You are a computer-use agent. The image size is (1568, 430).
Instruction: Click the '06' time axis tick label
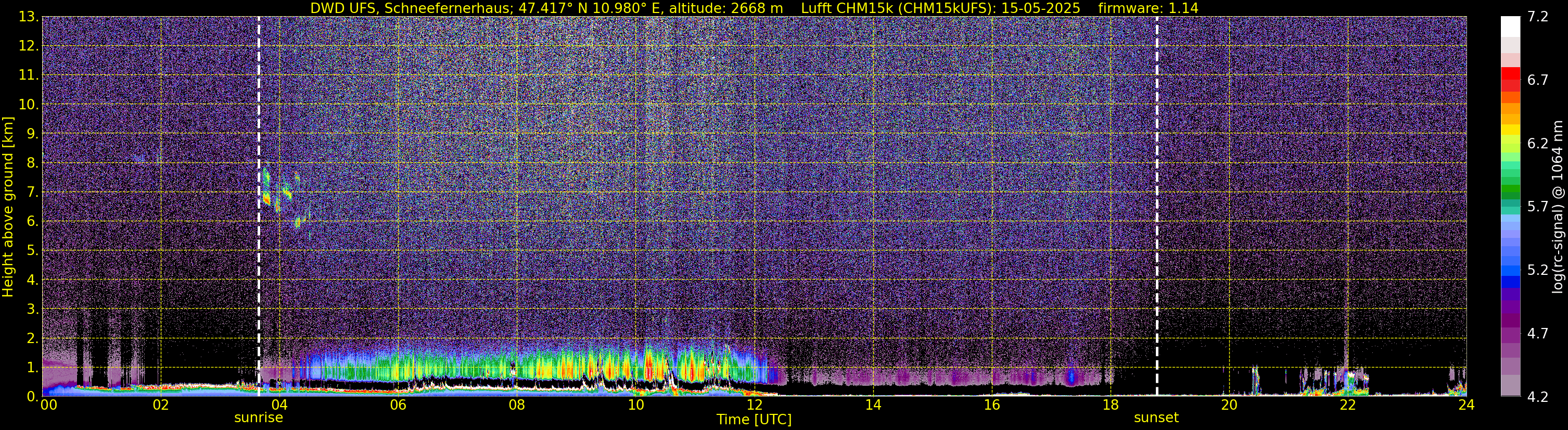398,405
